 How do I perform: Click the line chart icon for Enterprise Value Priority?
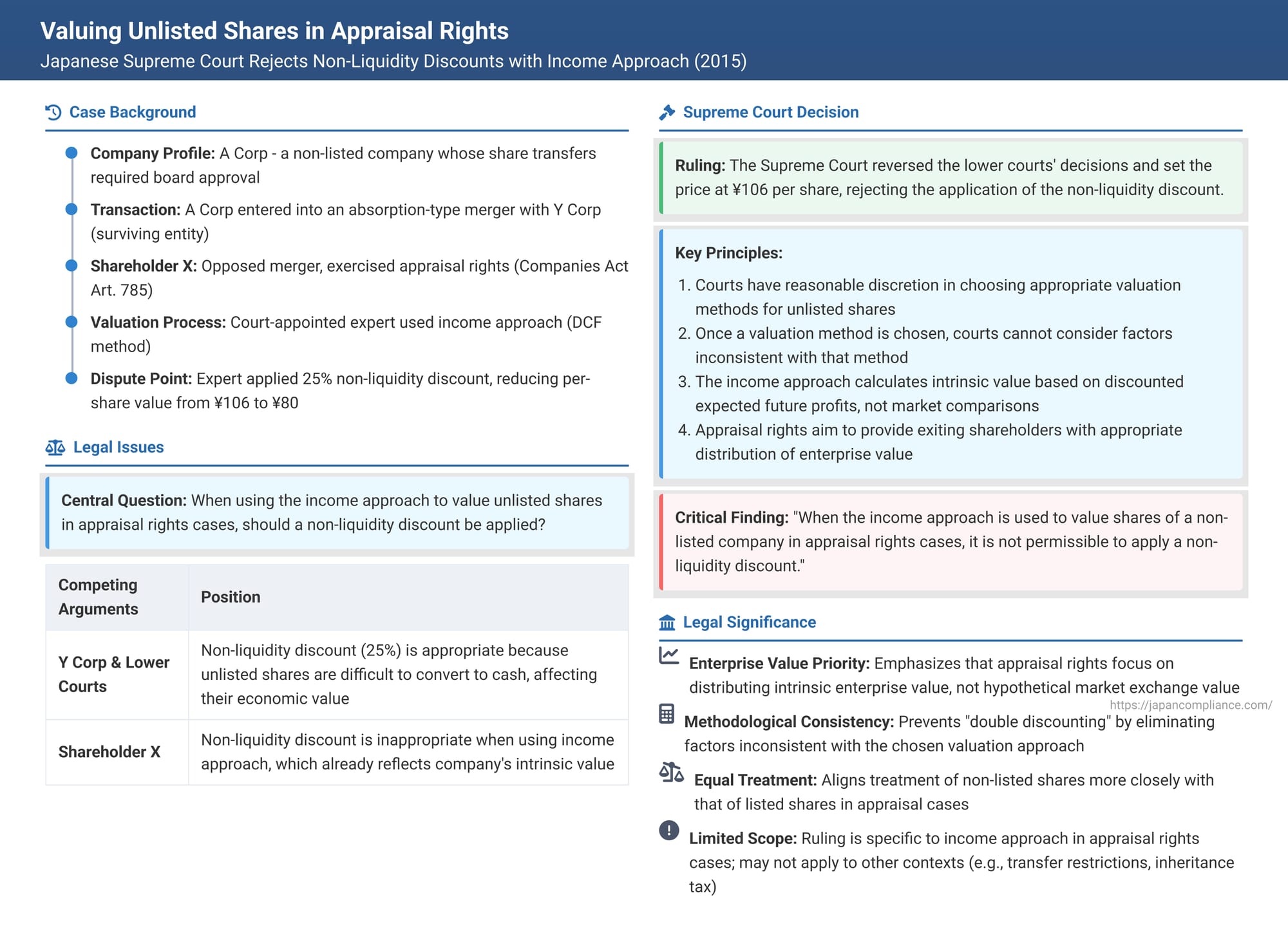pos(669,656)
